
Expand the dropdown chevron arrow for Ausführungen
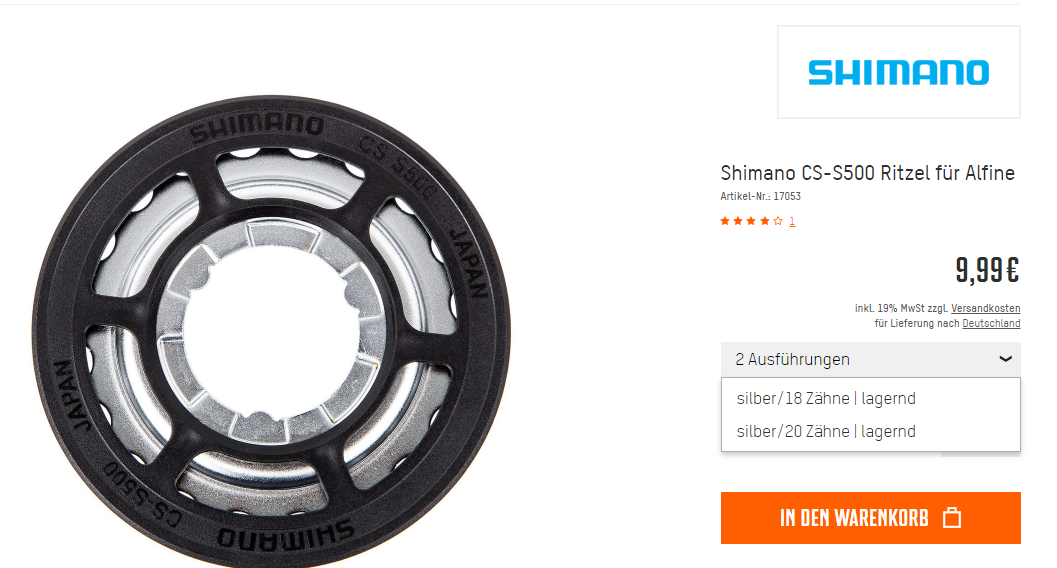point(1005,359)
